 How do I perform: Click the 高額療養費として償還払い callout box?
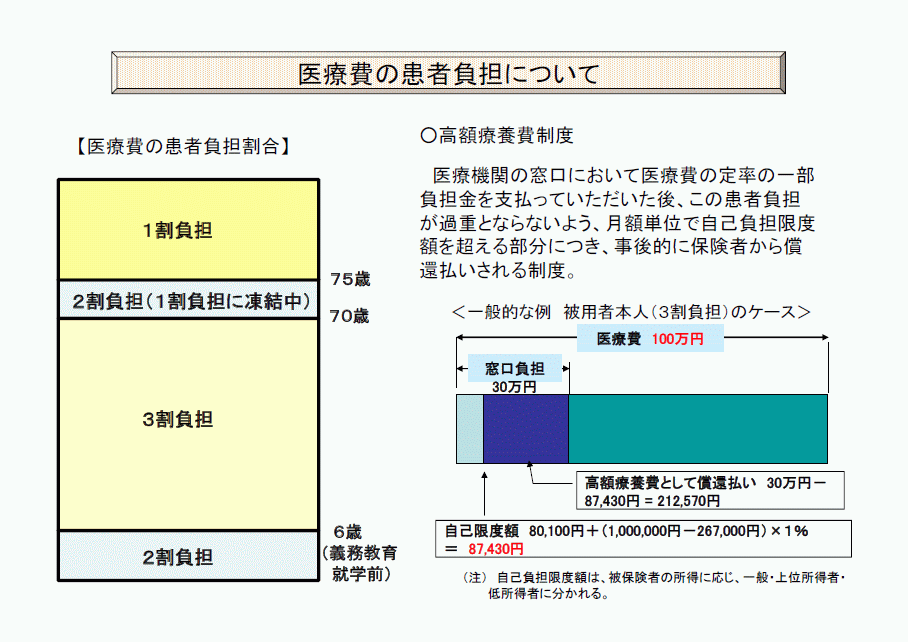point(710,490)
